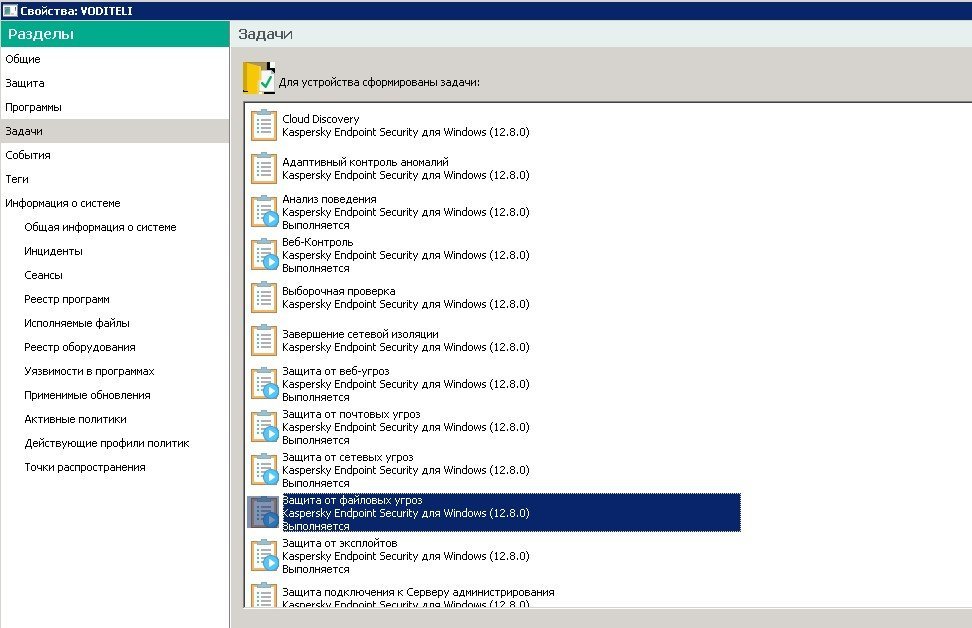972x628 pixels.
Task: Click the highlighted Защита от файловых угроз icon
Action: point(263,512)
